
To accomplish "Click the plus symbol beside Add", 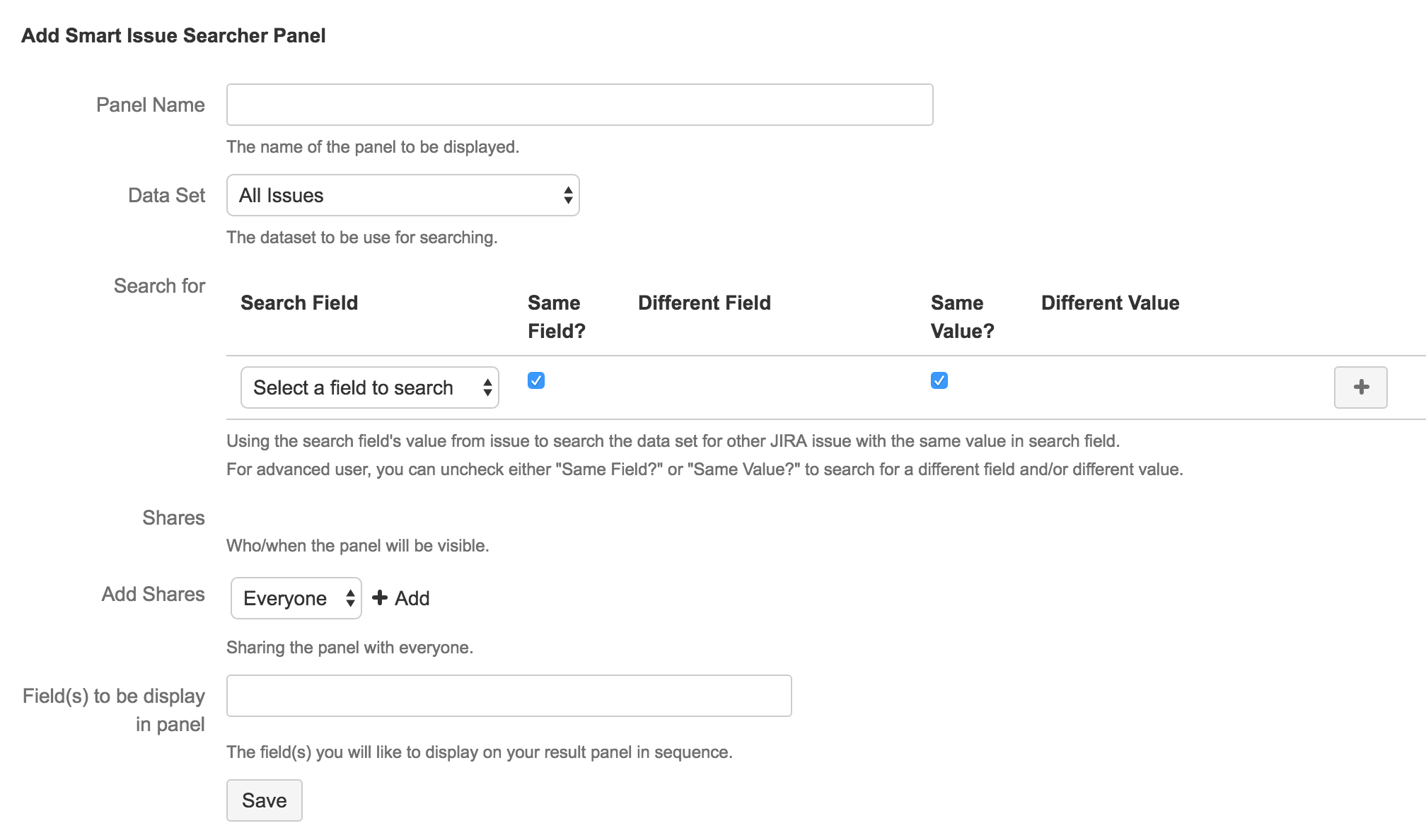I will 380,597.
